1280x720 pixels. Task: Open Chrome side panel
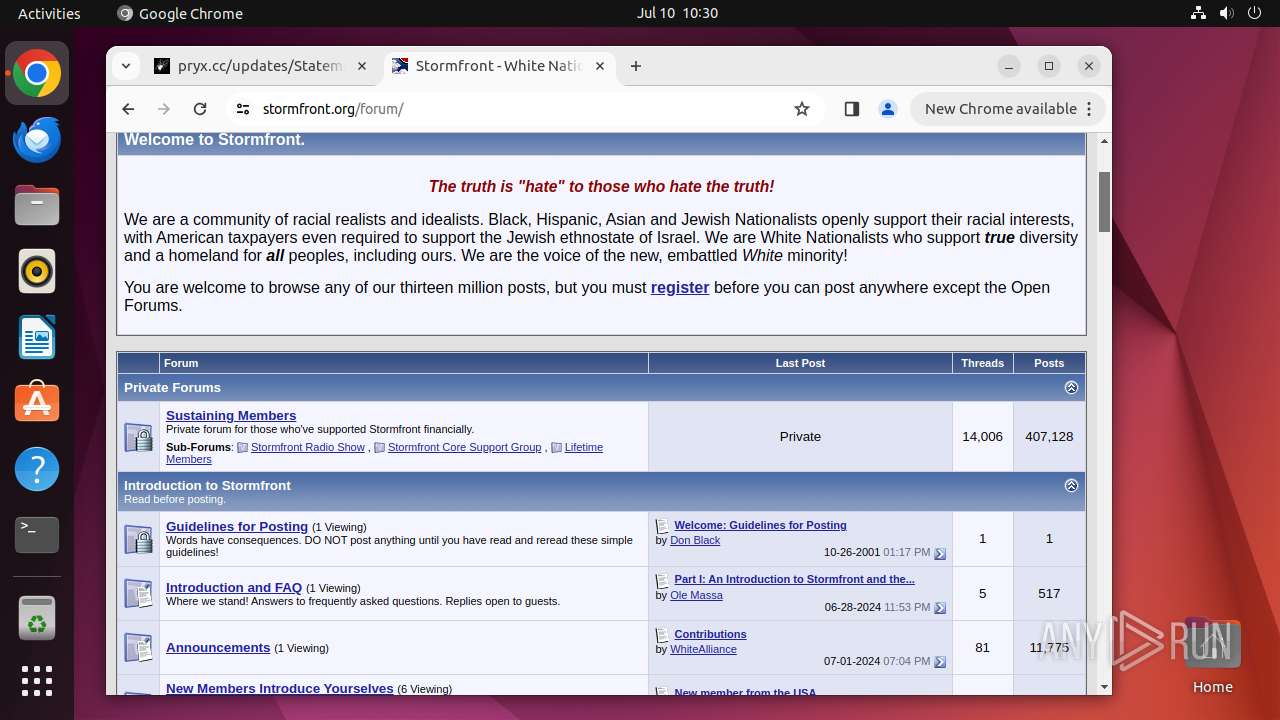[x=852, y=109]
